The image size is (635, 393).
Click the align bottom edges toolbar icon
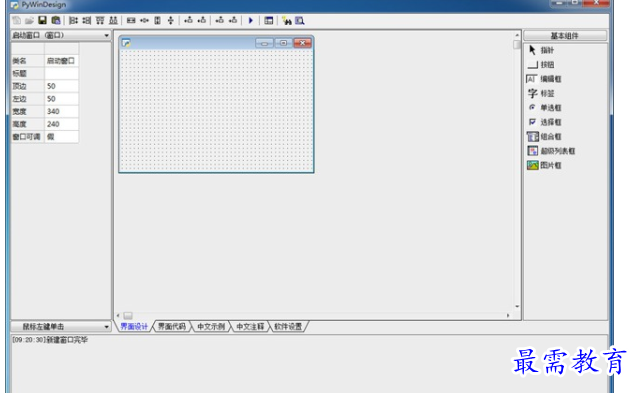[113, 20]
